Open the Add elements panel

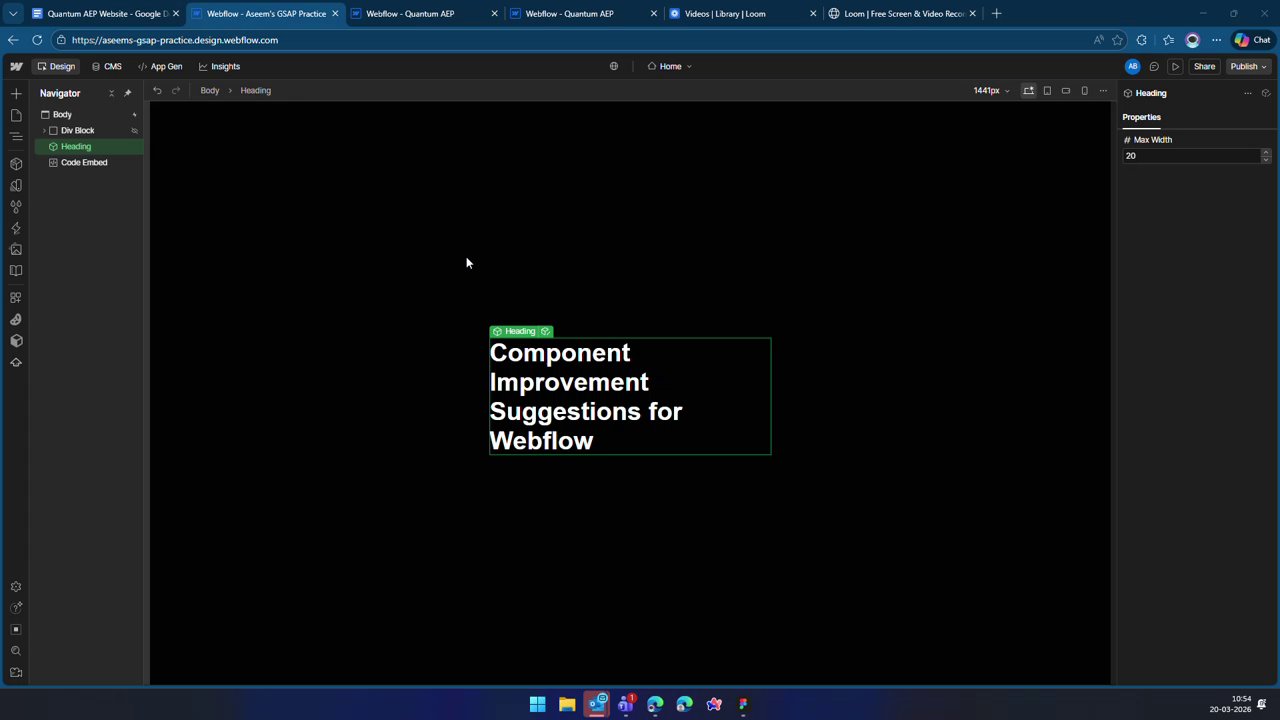click(15, 93)
